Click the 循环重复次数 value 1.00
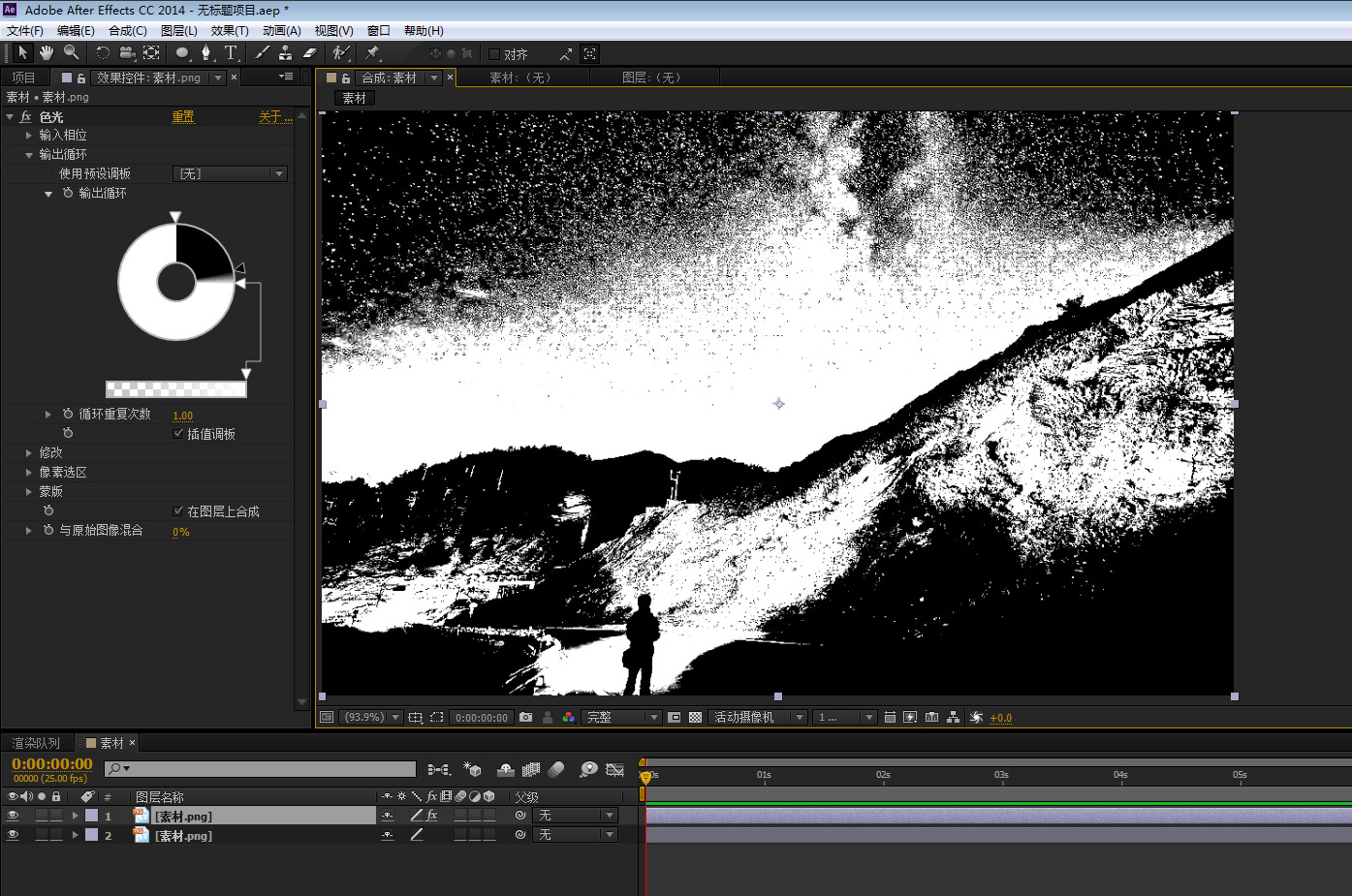 click(x=182, y=416)
